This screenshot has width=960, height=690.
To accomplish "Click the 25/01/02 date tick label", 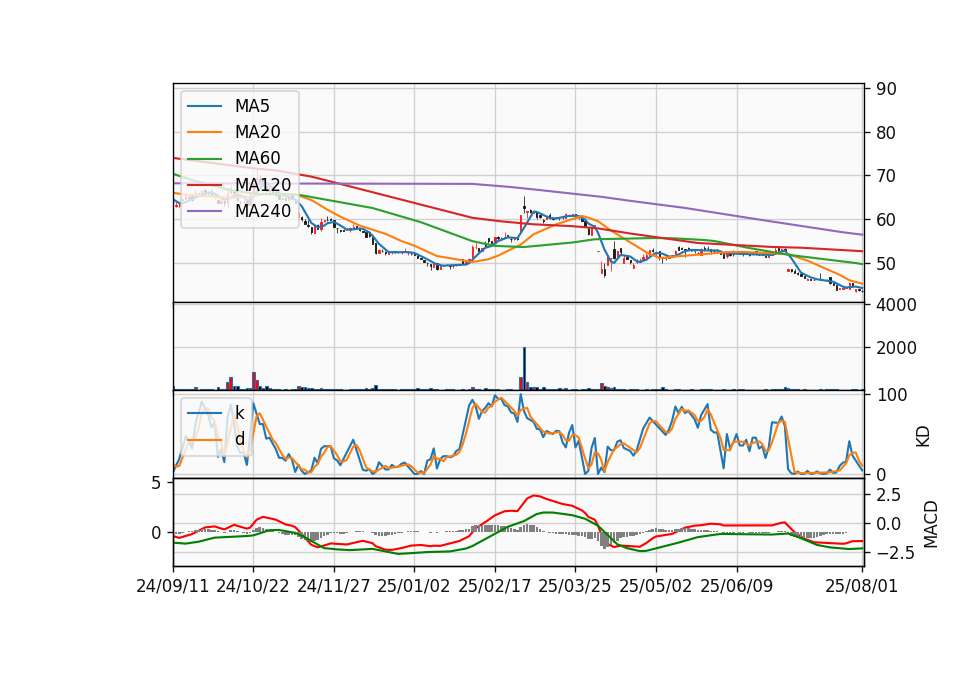I will click(414, 586).
